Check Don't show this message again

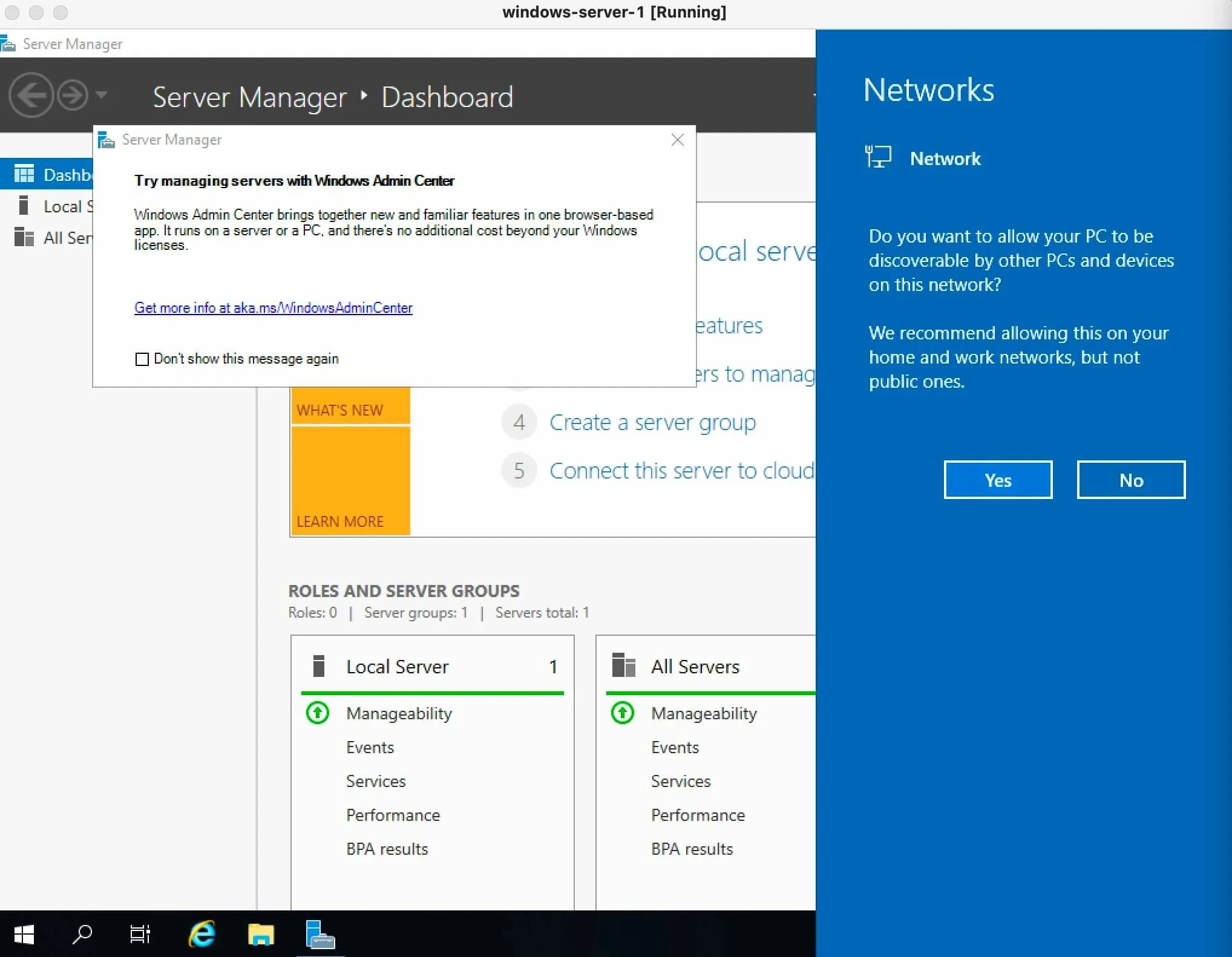point(142,359)
